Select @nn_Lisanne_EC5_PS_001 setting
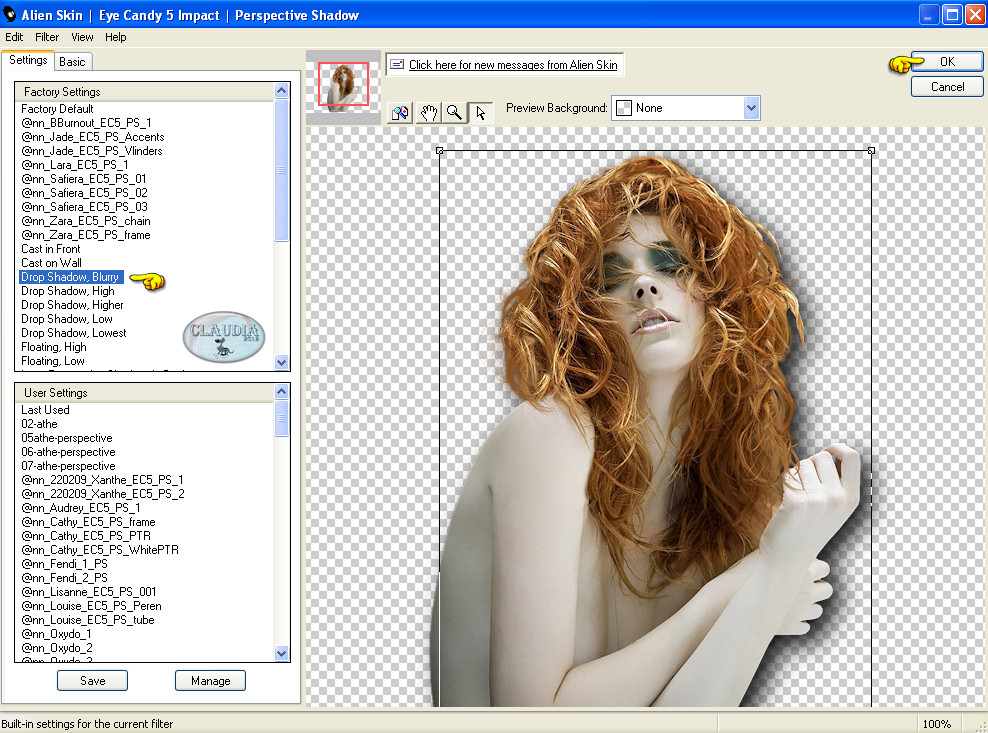This screenshot has height=733, width=988. (x=89, y=592)
